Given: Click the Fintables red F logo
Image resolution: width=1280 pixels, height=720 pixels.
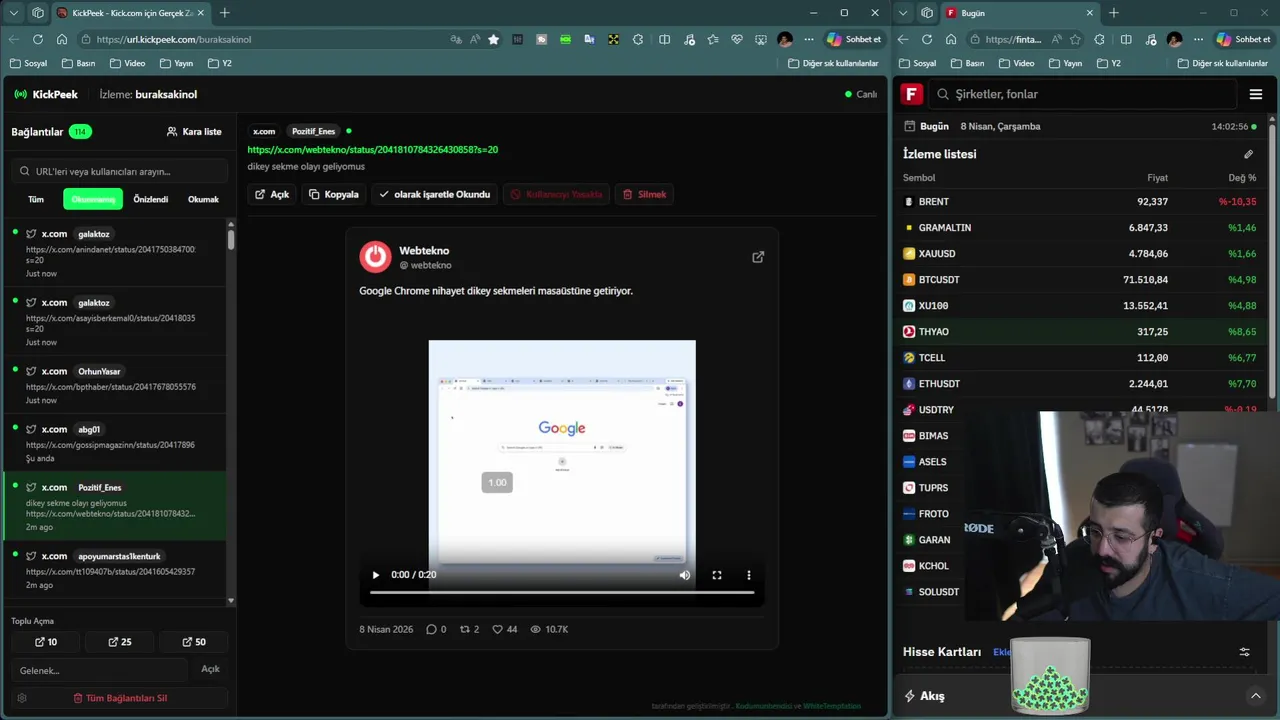Looking at the screenshot, I should coord(911,94).
